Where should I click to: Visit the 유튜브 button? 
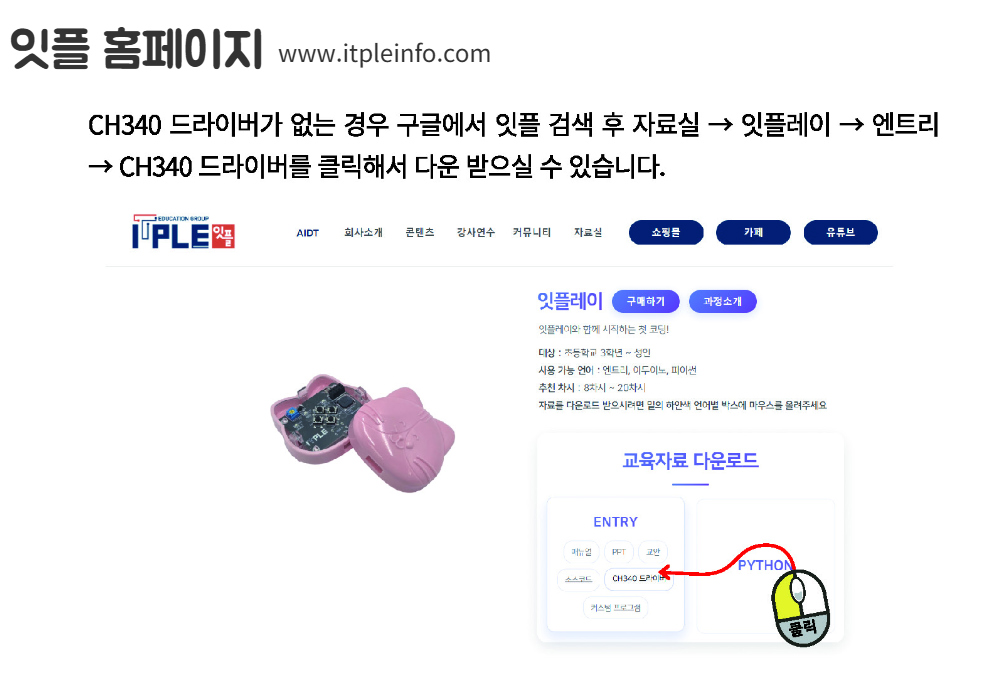pos(841,232)
